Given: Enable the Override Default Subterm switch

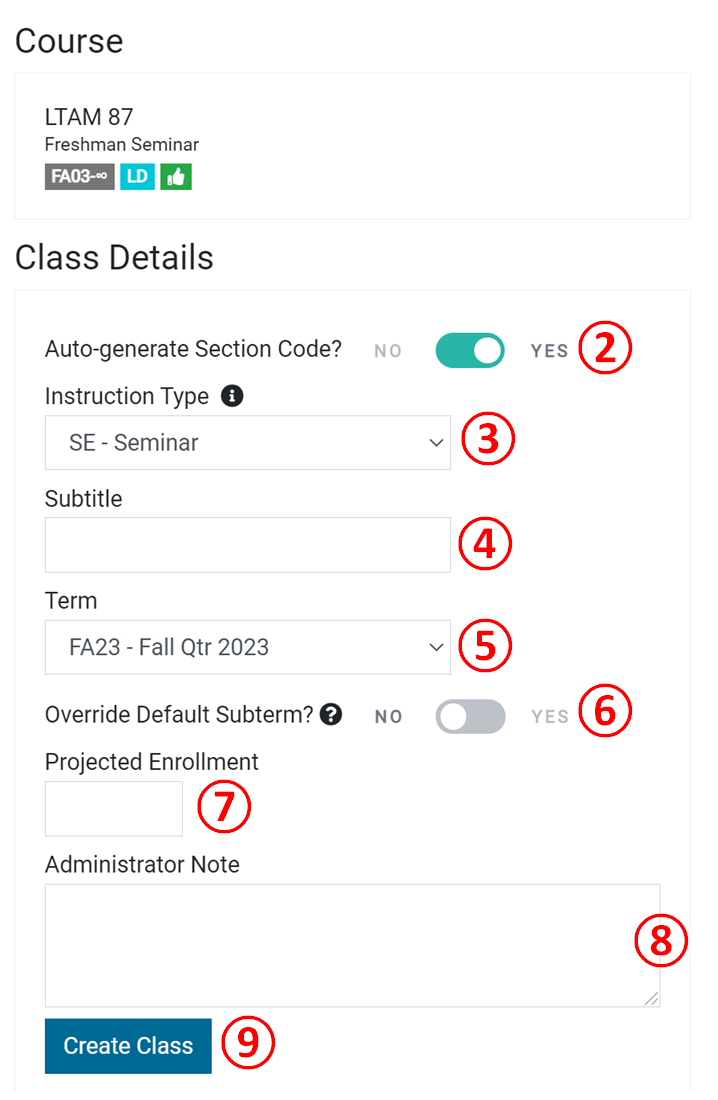Looking at the screenshot, I should point(470,716).
